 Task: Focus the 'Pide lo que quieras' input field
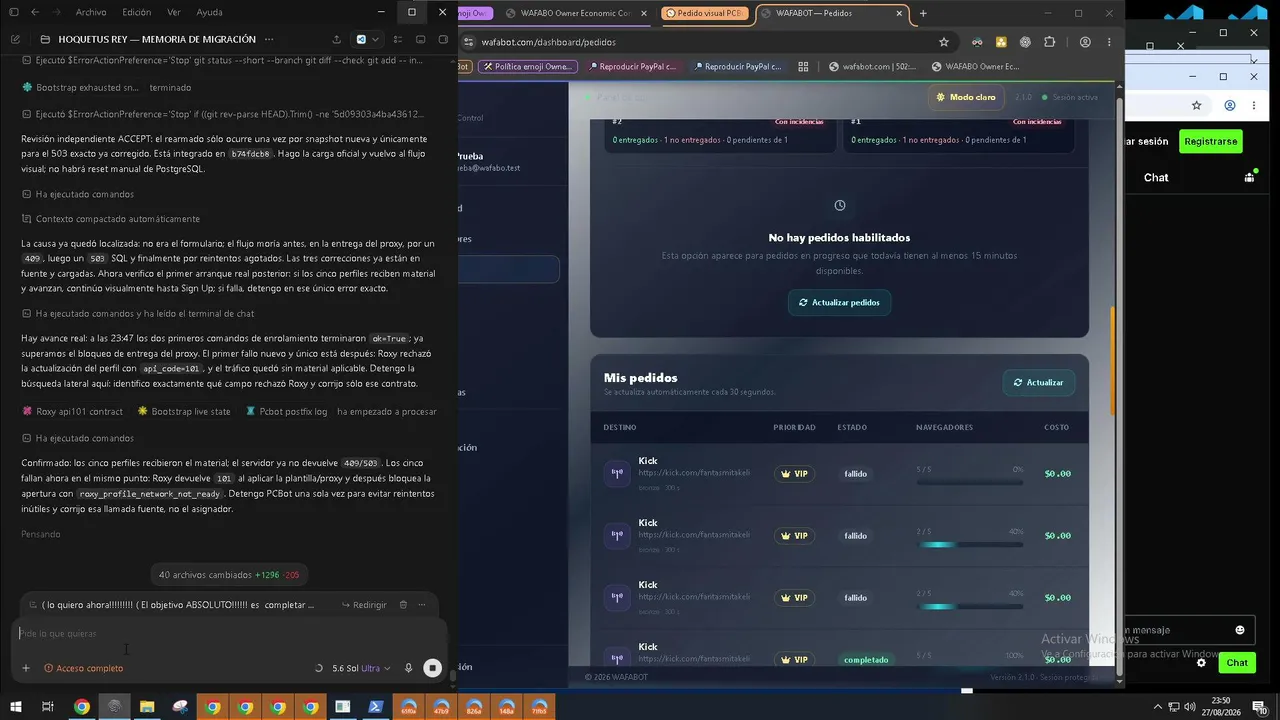[230, 634]
